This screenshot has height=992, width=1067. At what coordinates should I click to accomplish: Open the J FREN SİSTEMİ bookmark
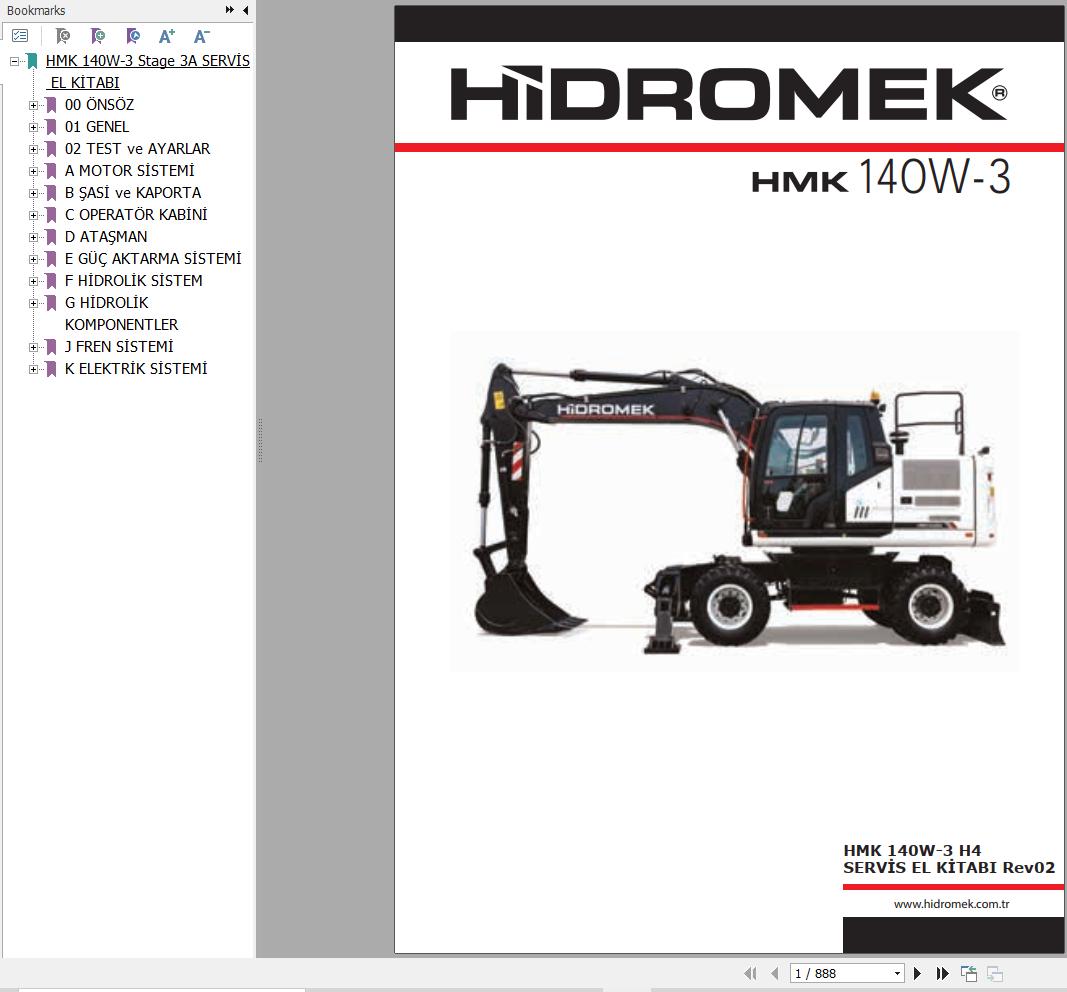[x=119, y=347]
